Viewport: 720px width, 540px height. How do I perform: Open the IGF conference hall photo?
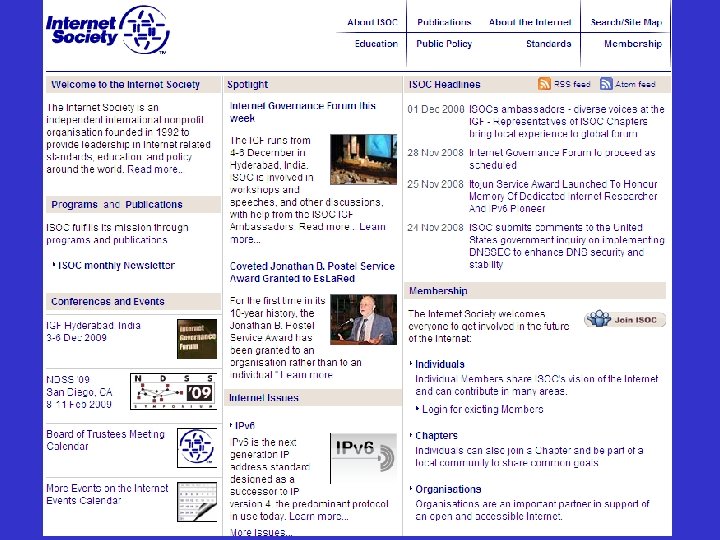[x=363, y=159]
